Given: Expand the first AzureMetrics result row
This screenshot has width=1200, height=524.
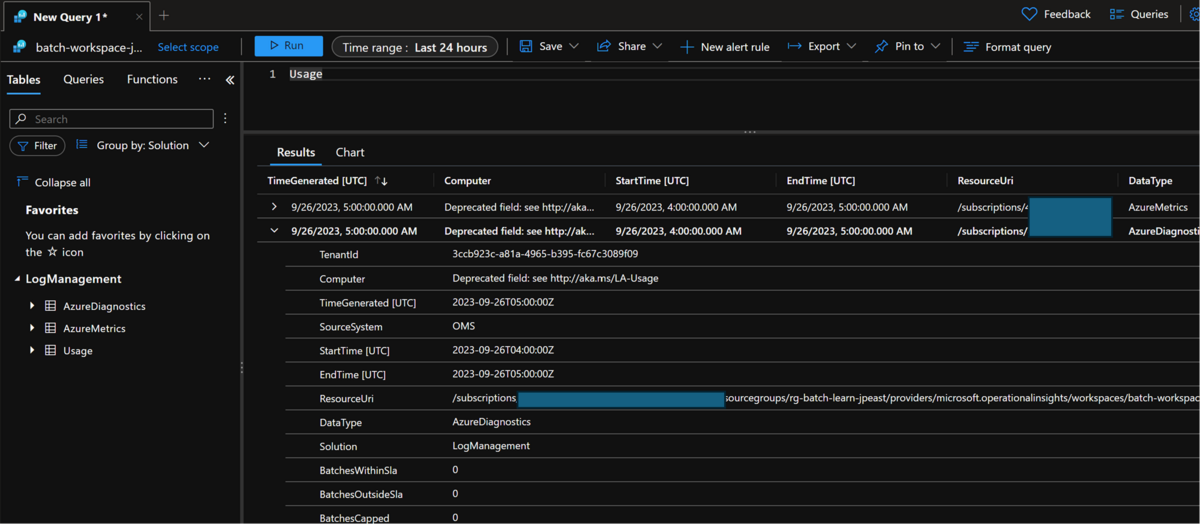Looking at the screenshot, I should point(274,207).
